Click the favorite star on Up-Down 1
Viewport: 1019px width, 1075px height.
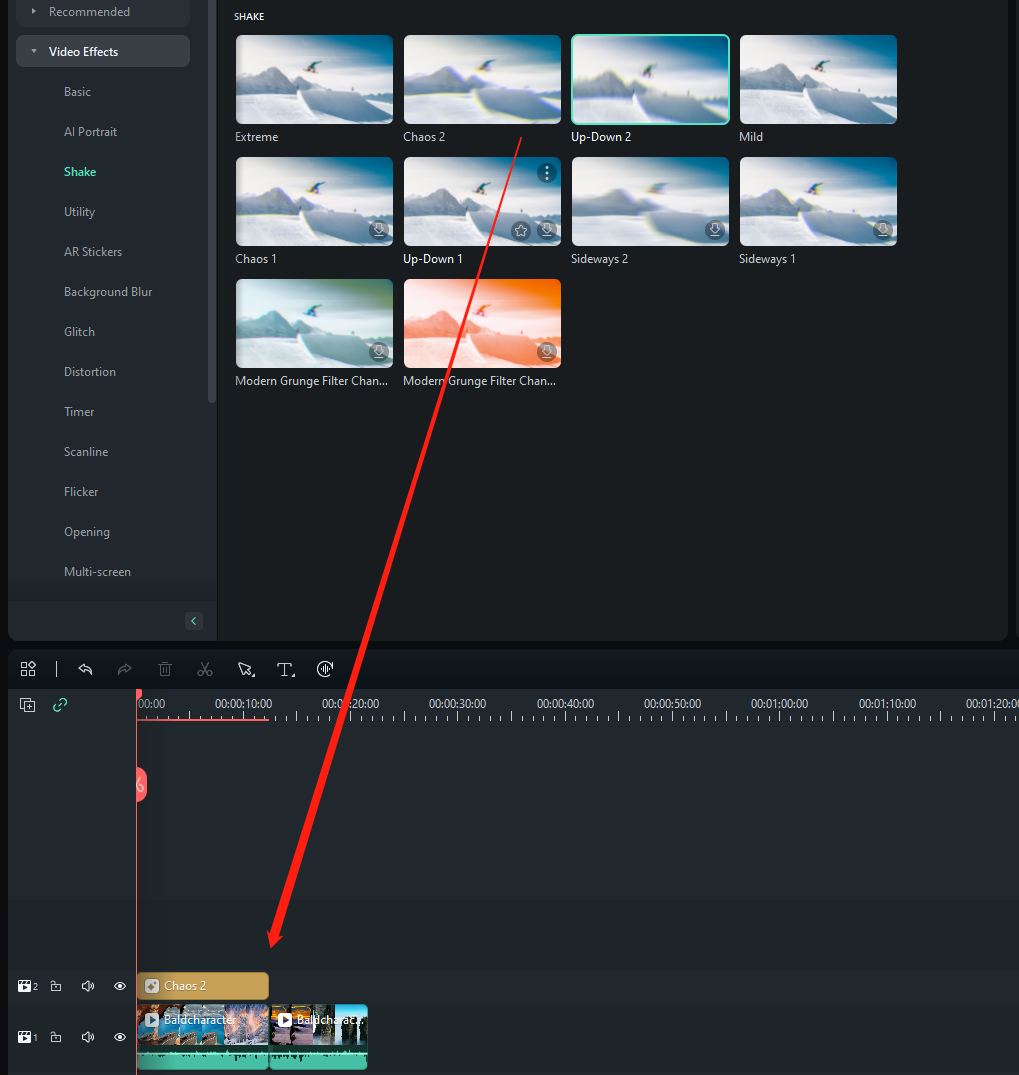click(x=521, y=230)
